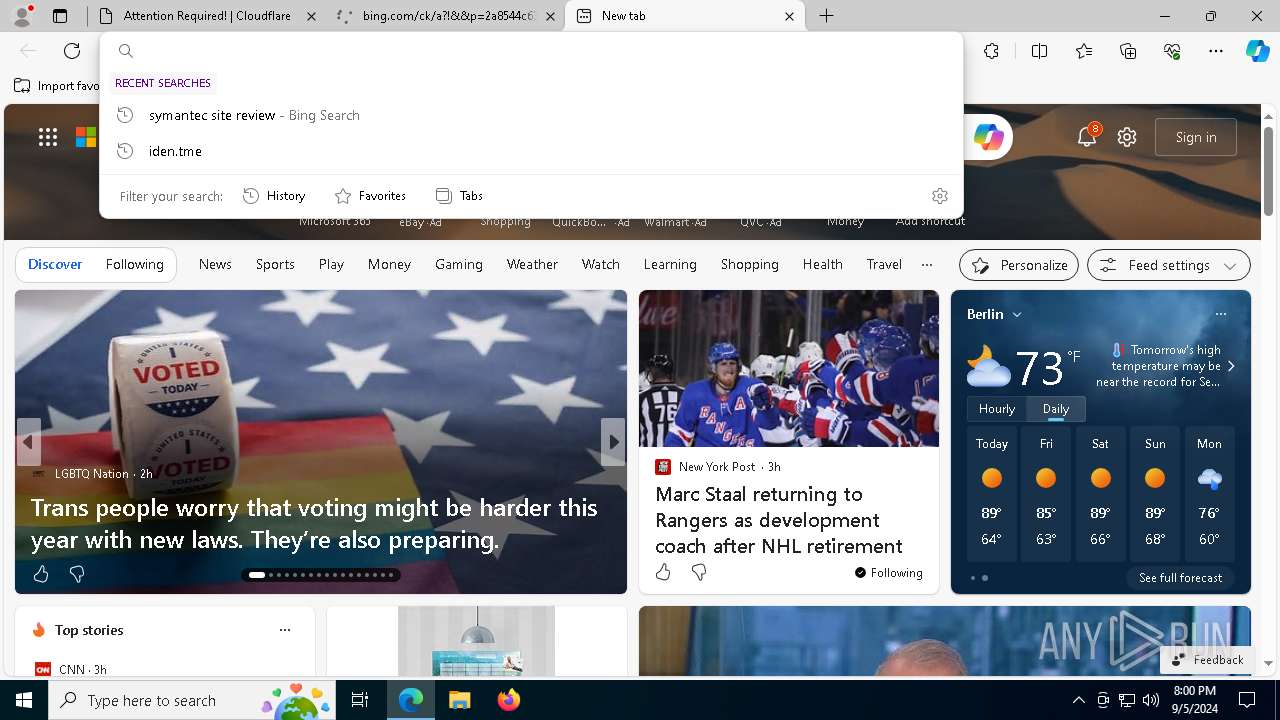Open Edge Settings and more menu
The height and width of the screenshot is (720, 1280).
point(1216,51)
